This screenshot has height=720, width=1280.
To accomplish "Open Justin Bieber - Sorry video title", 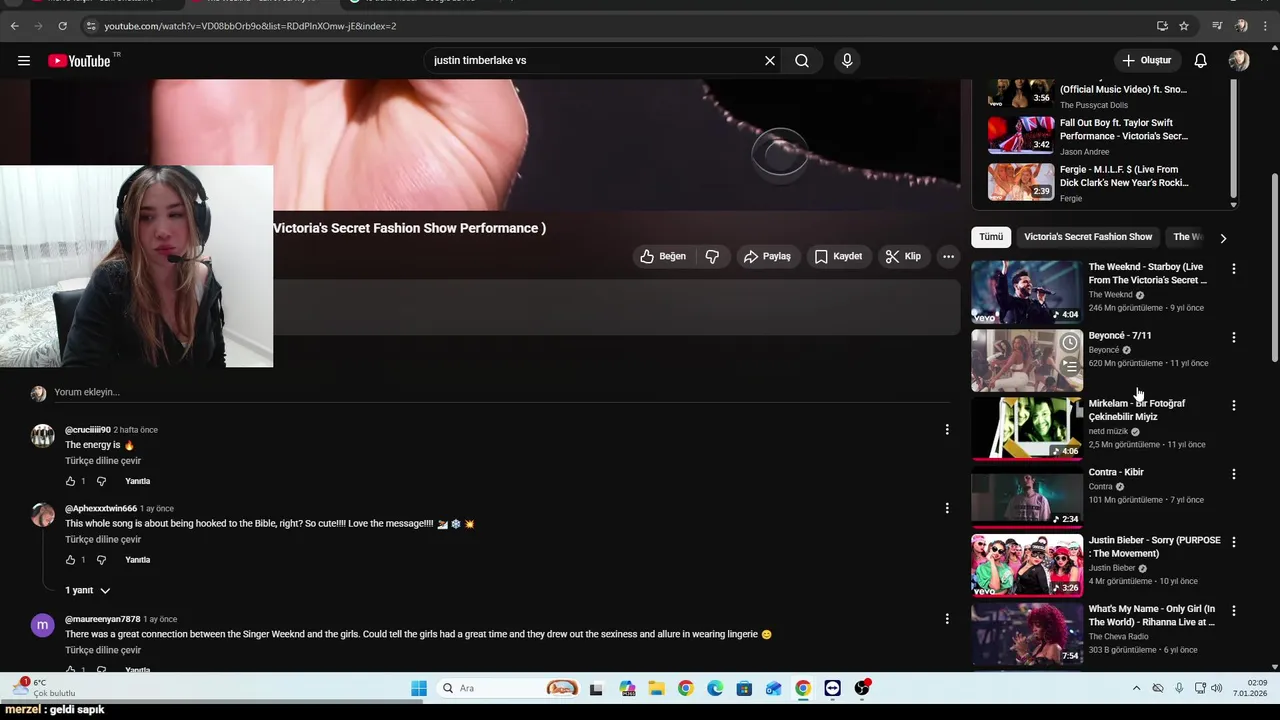I will click(1154, 547).
